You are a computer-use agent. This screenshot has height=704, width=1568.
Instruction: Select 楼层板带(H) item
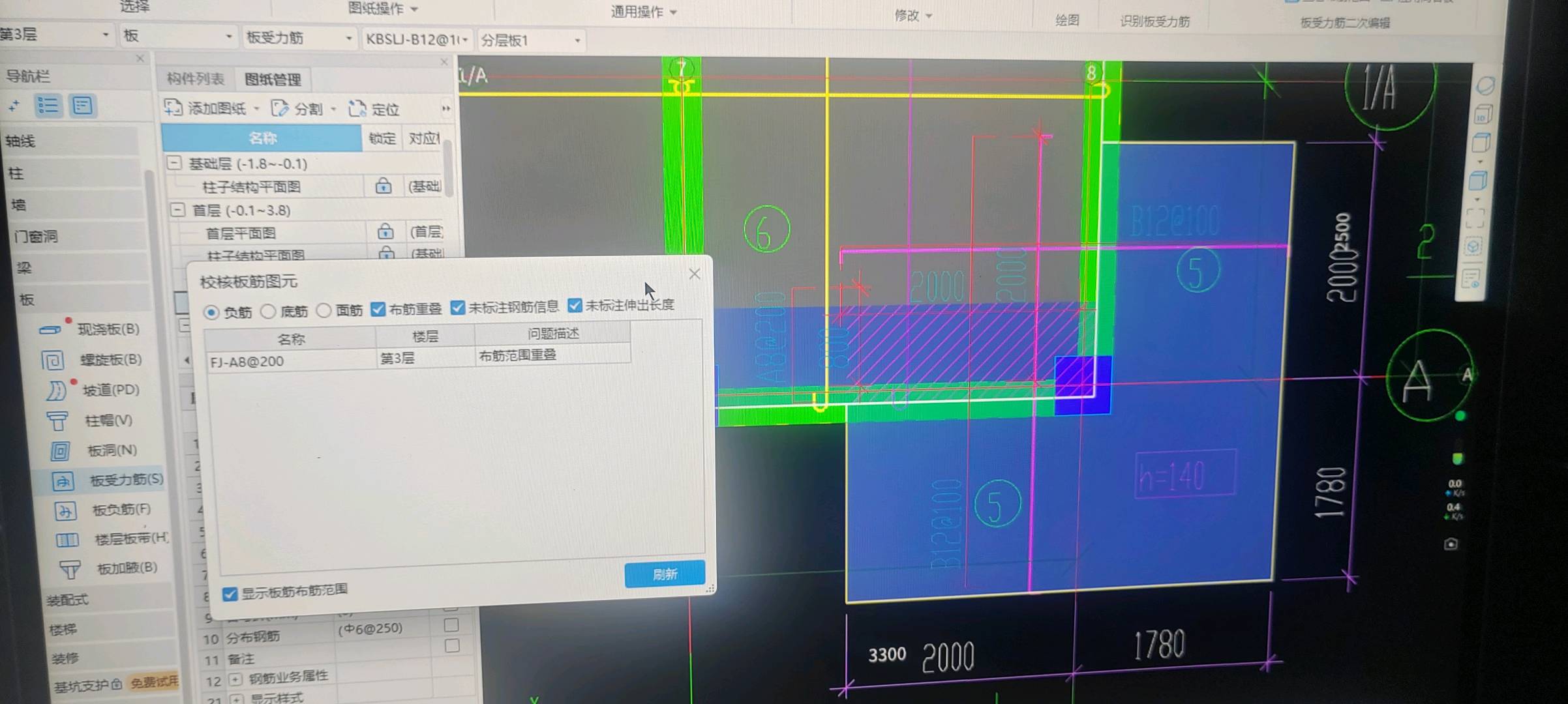coord(112,538)
